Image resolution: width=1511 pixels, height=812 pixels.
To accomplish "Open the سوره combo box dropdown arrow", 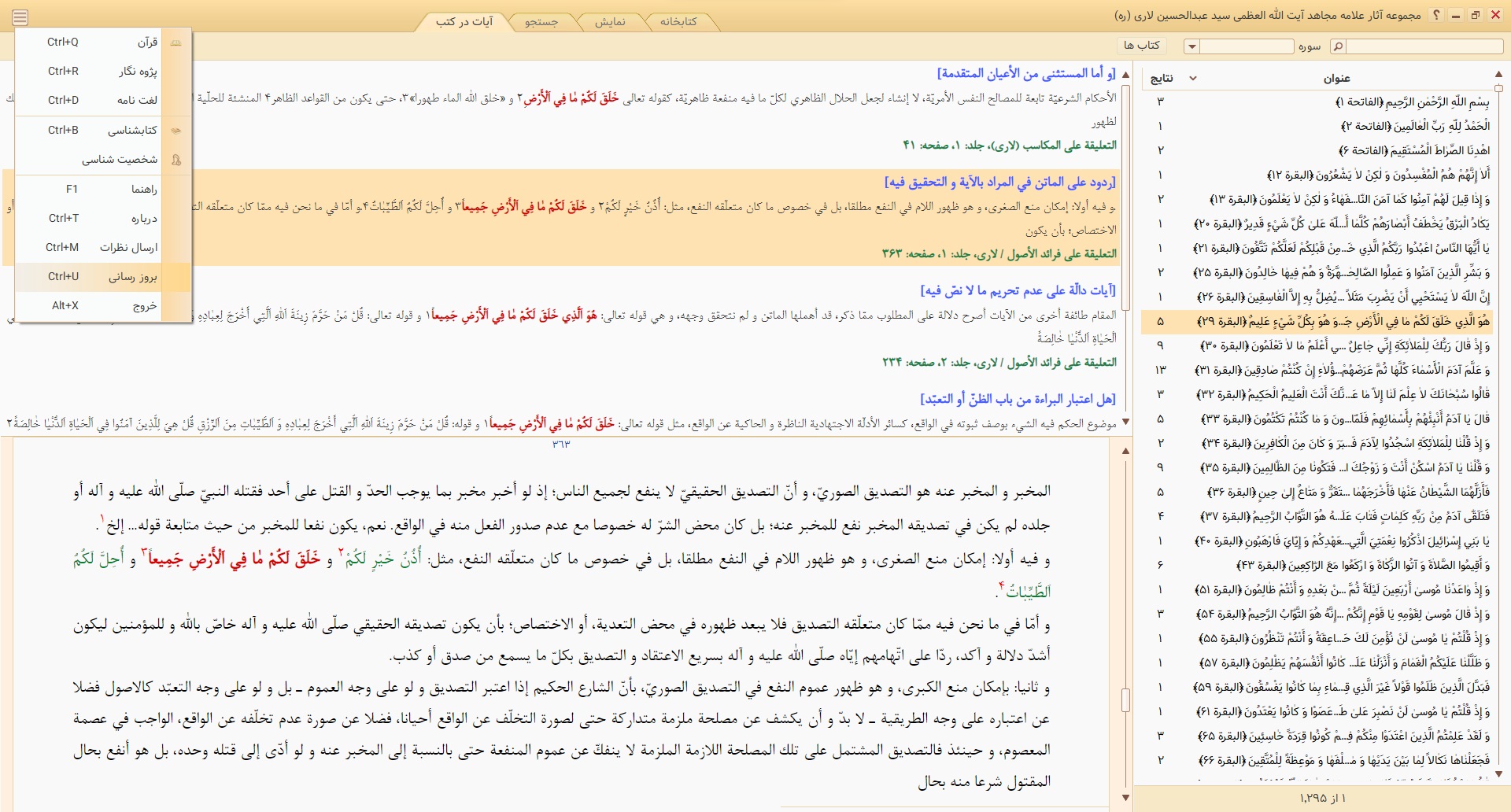I will [1192, 47].
